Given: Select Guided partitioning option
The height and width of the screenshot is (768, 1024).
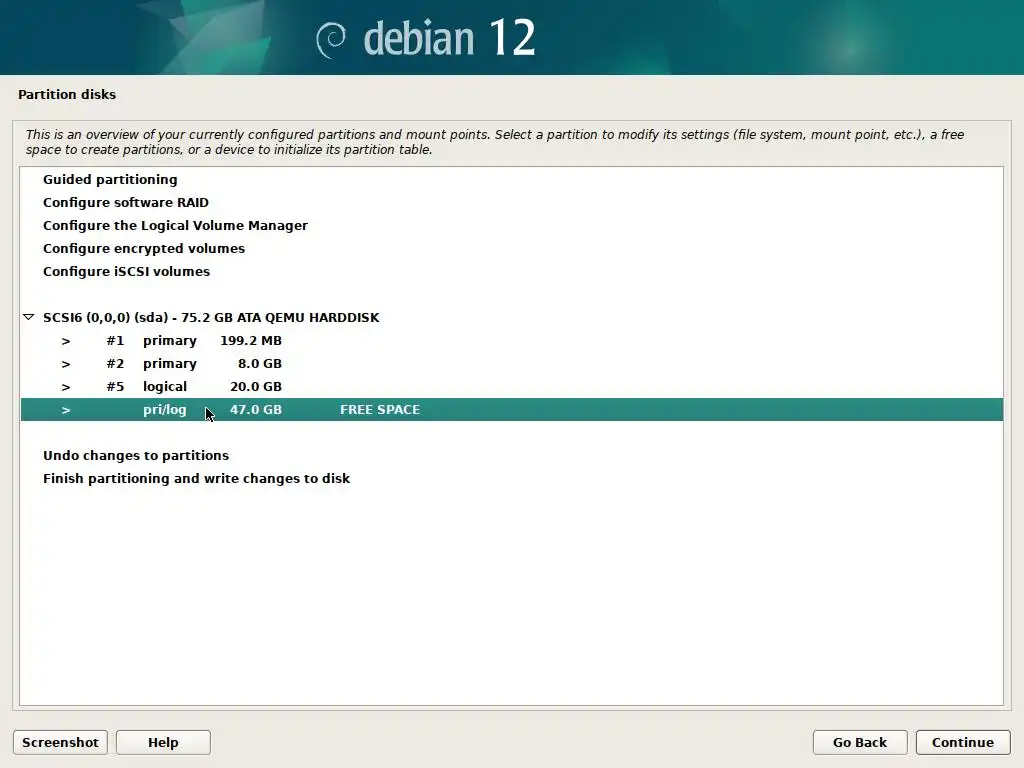Looking at the screenshot, I should coord(512,179).
